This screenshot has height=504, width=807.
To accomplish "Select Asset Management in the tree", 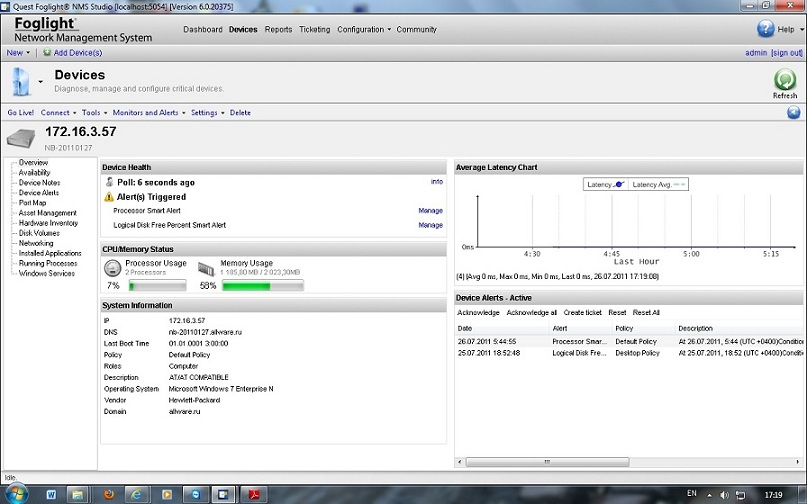I will point(47,213).
